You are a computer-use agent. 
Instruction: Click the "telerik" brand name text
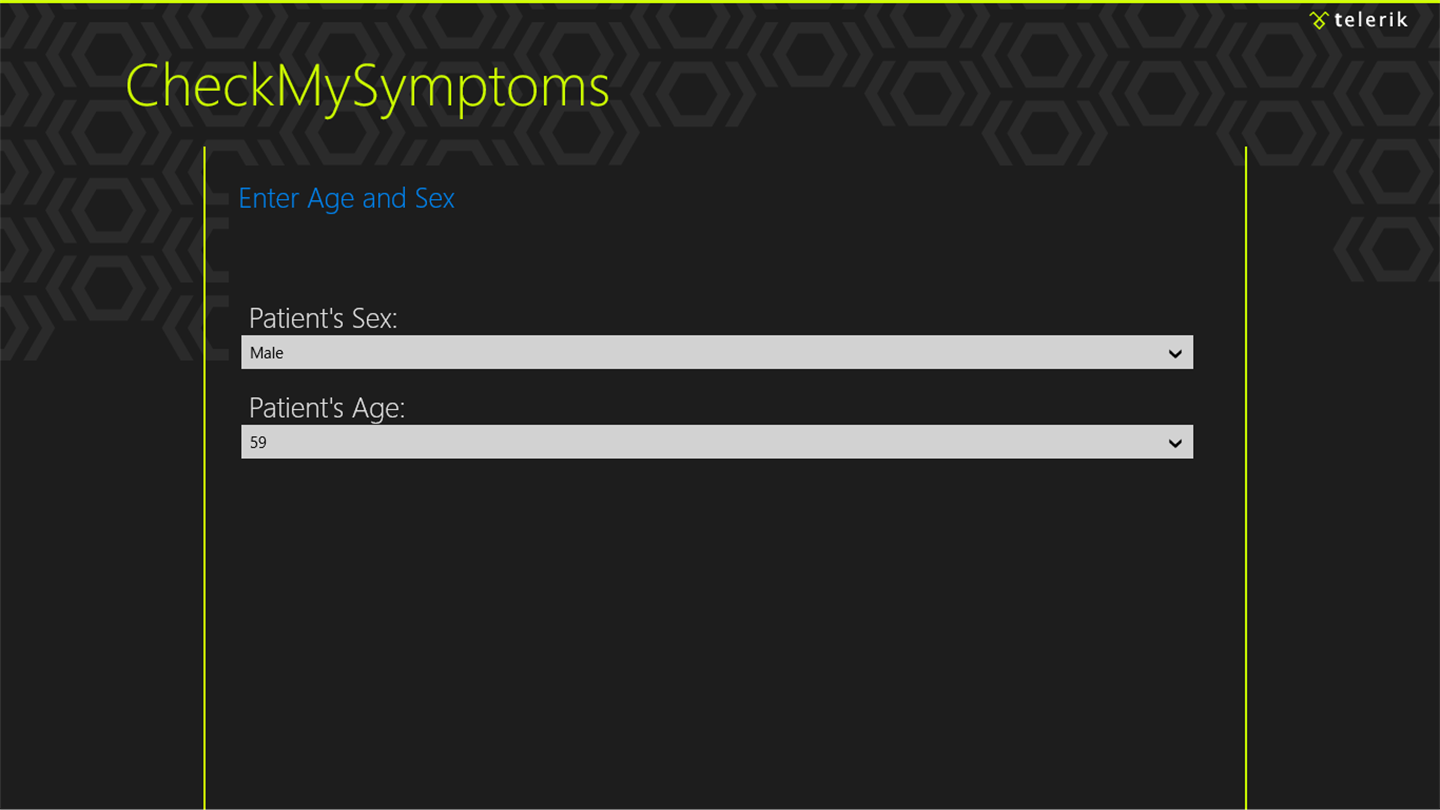[1371, 20]
